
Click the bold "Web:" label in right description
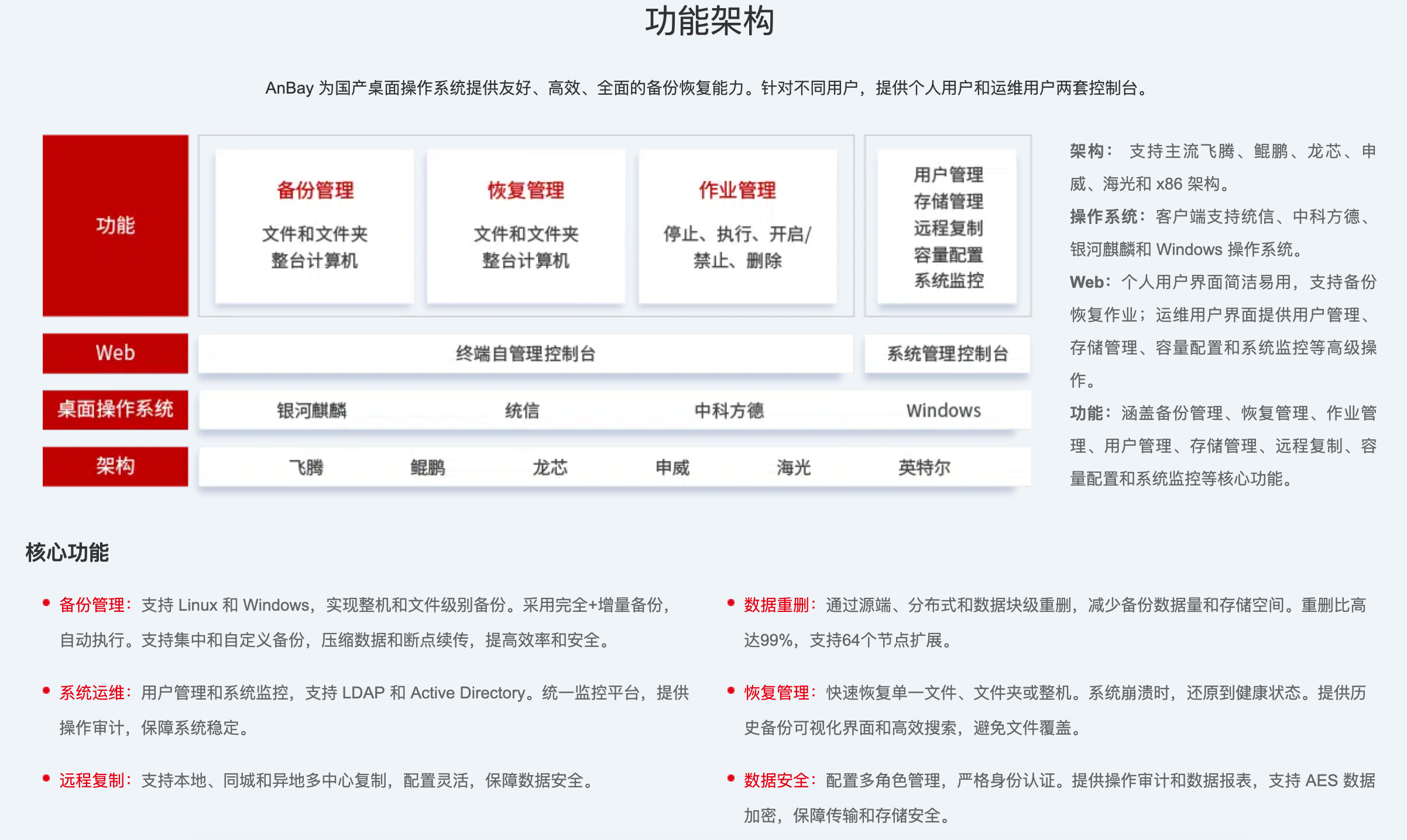pyautogui.click(x=1091, y=283)
